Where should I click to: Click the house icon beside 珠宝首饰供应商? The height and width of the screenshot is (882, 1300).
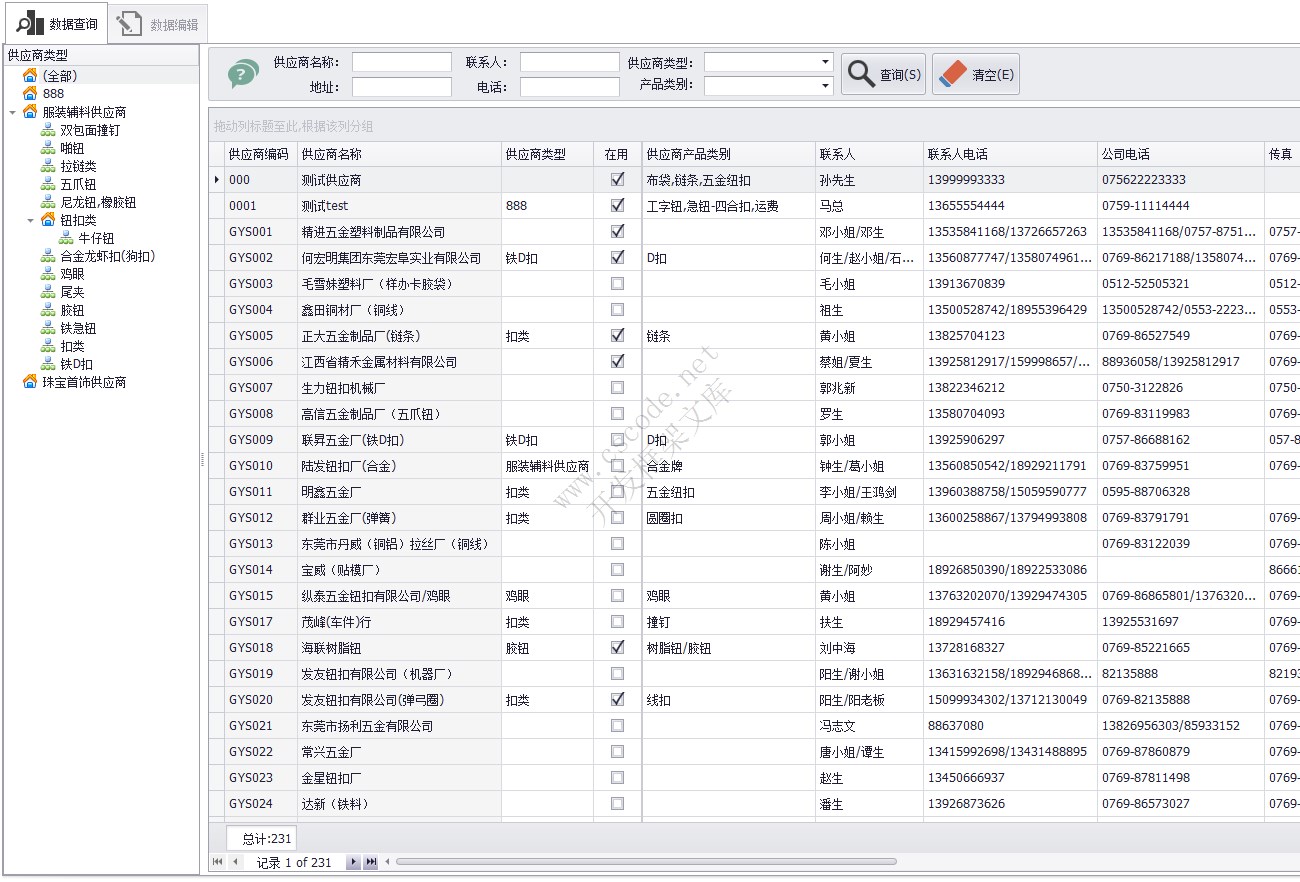(x=30, y=382)
